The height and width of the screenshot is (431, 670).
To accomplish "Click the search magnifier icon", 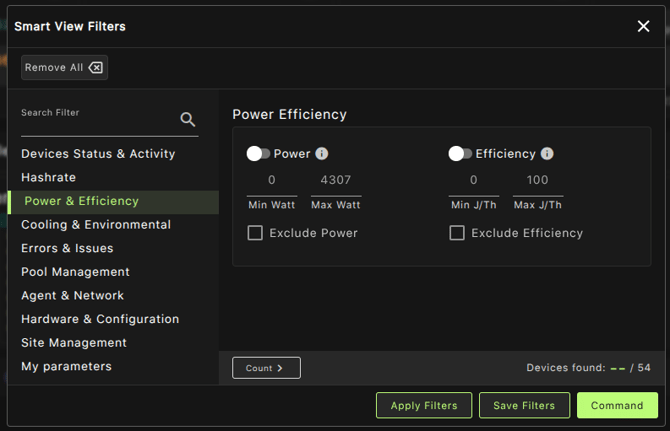I will coord(188,120).
